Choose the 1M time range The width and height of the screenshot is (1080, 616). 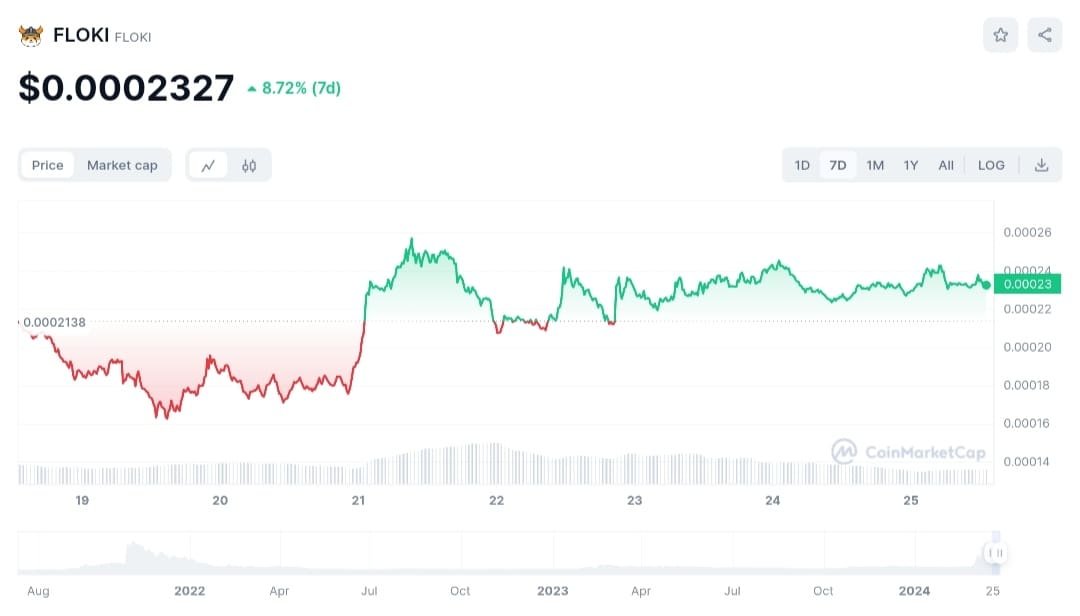click(875, 165)
